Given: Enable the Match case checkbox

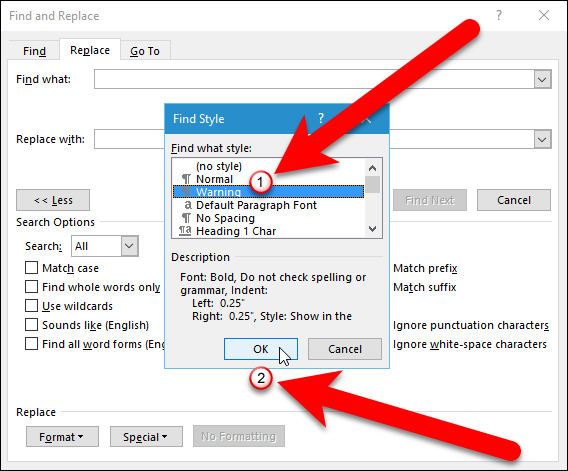Looking at the screenshot, I should (32, 268).
